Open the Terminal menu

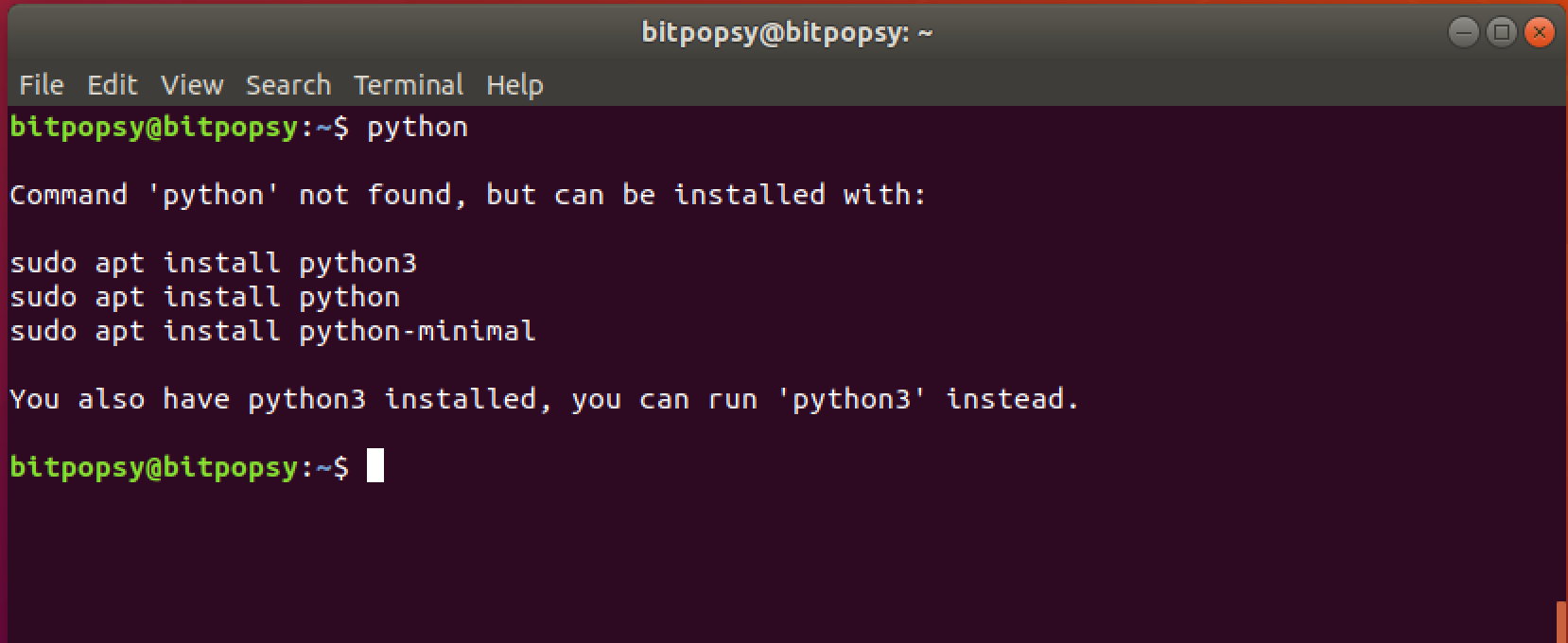(409, 85)
